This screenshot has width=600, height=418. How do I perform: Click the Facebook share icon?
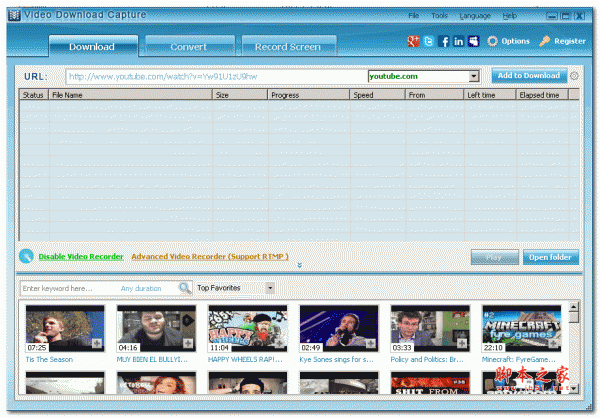coord(444,41)
